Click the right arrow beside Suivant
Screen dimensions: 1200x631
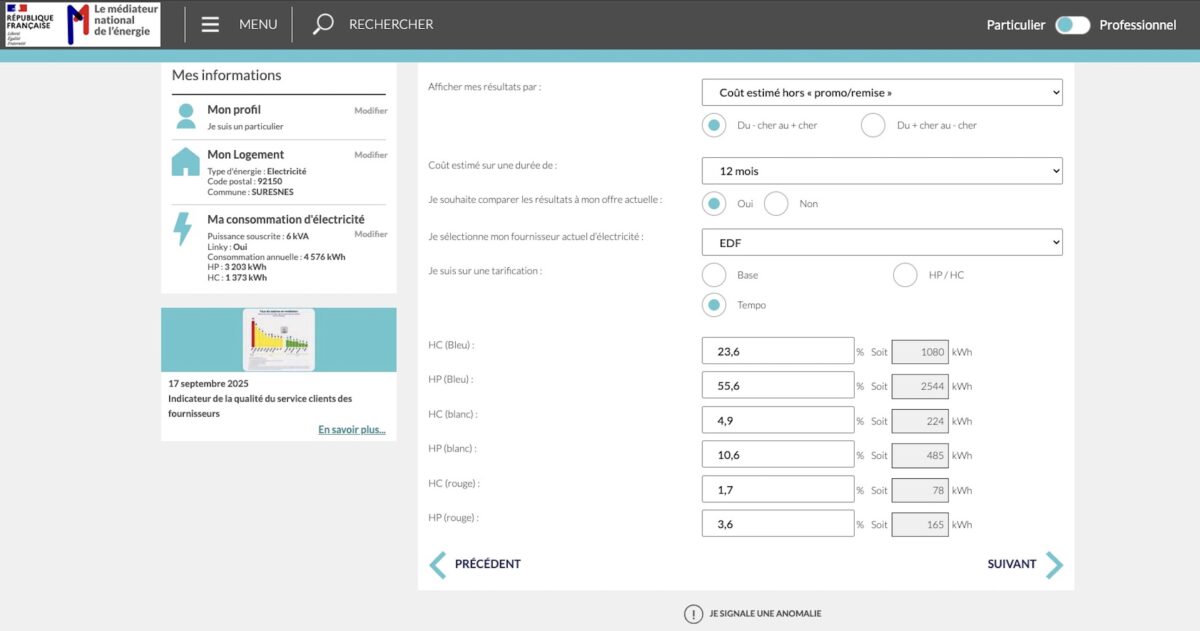click(1054, 564)
